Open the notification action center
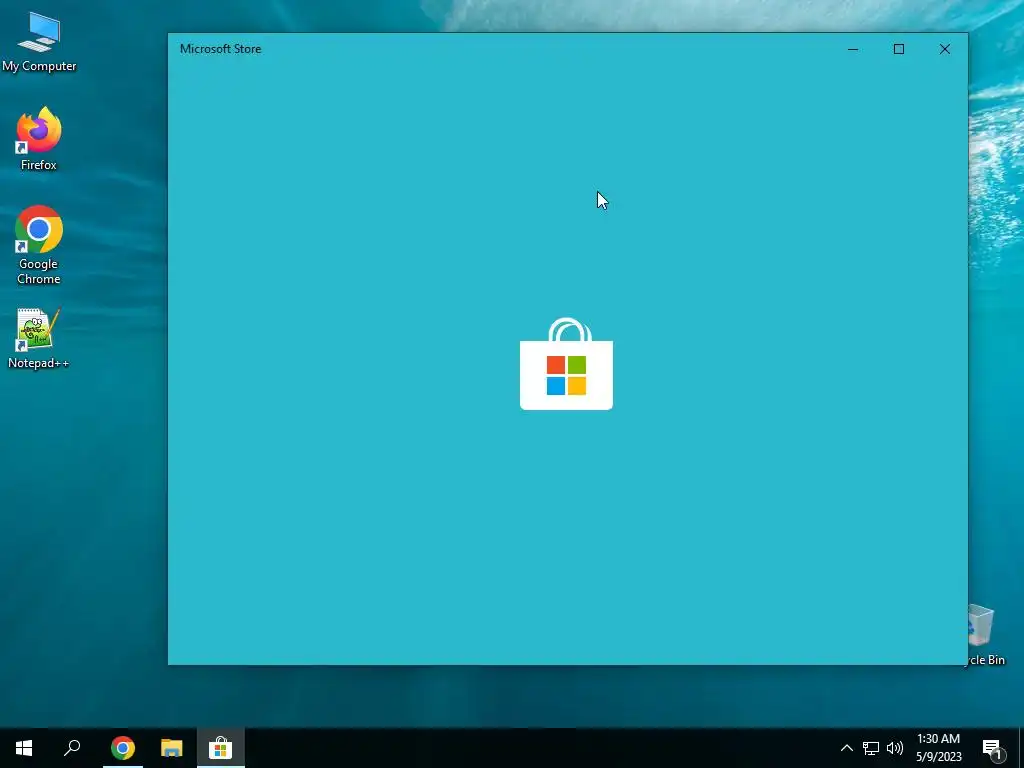This screenshot has height=768, width=1024. 993,748
